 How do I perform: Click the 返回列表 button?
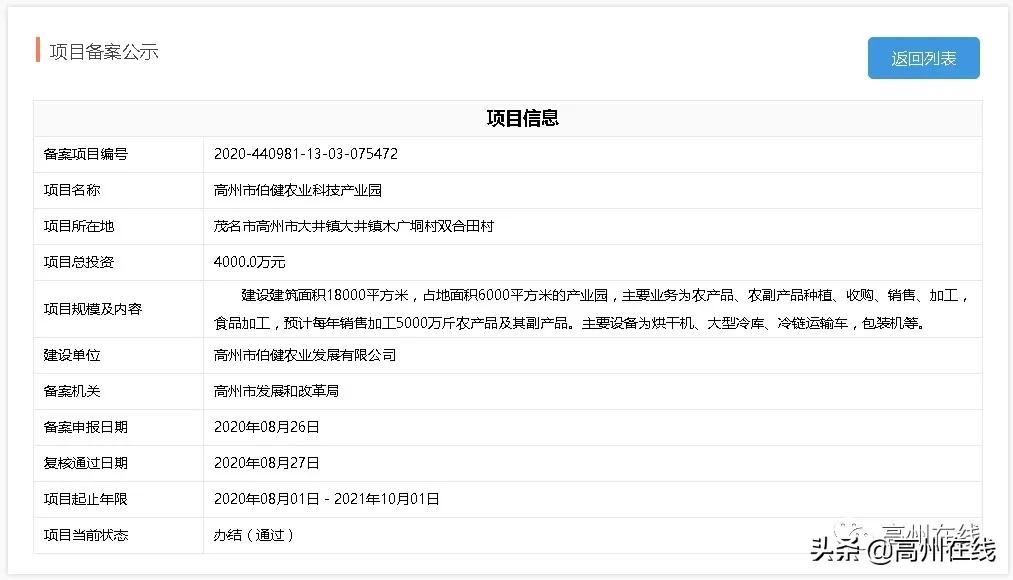(x=921, y=58)
